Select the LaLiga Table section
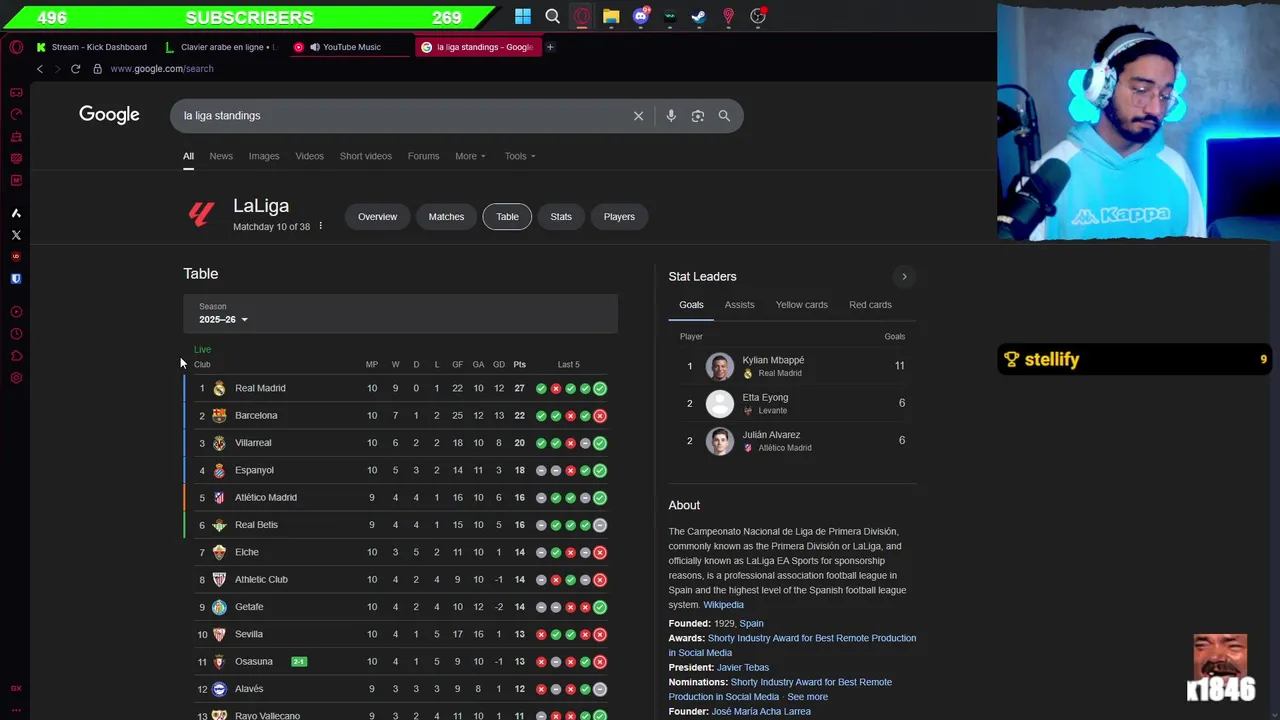The width and height of the screenshot is (1280, 720). pyautogui.click(x=508, y=217)
